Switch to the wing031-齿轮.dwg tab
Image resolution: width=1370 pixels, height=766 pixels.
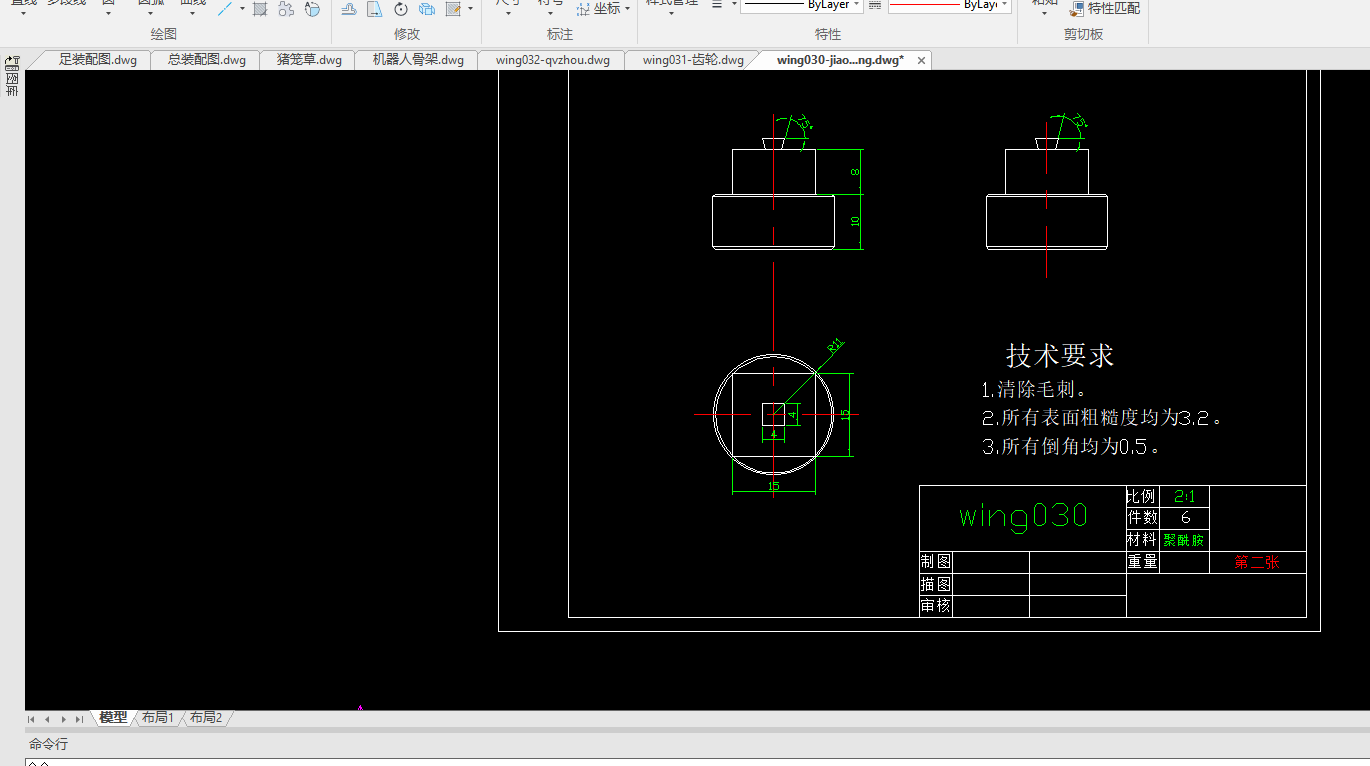click(693, 60)
